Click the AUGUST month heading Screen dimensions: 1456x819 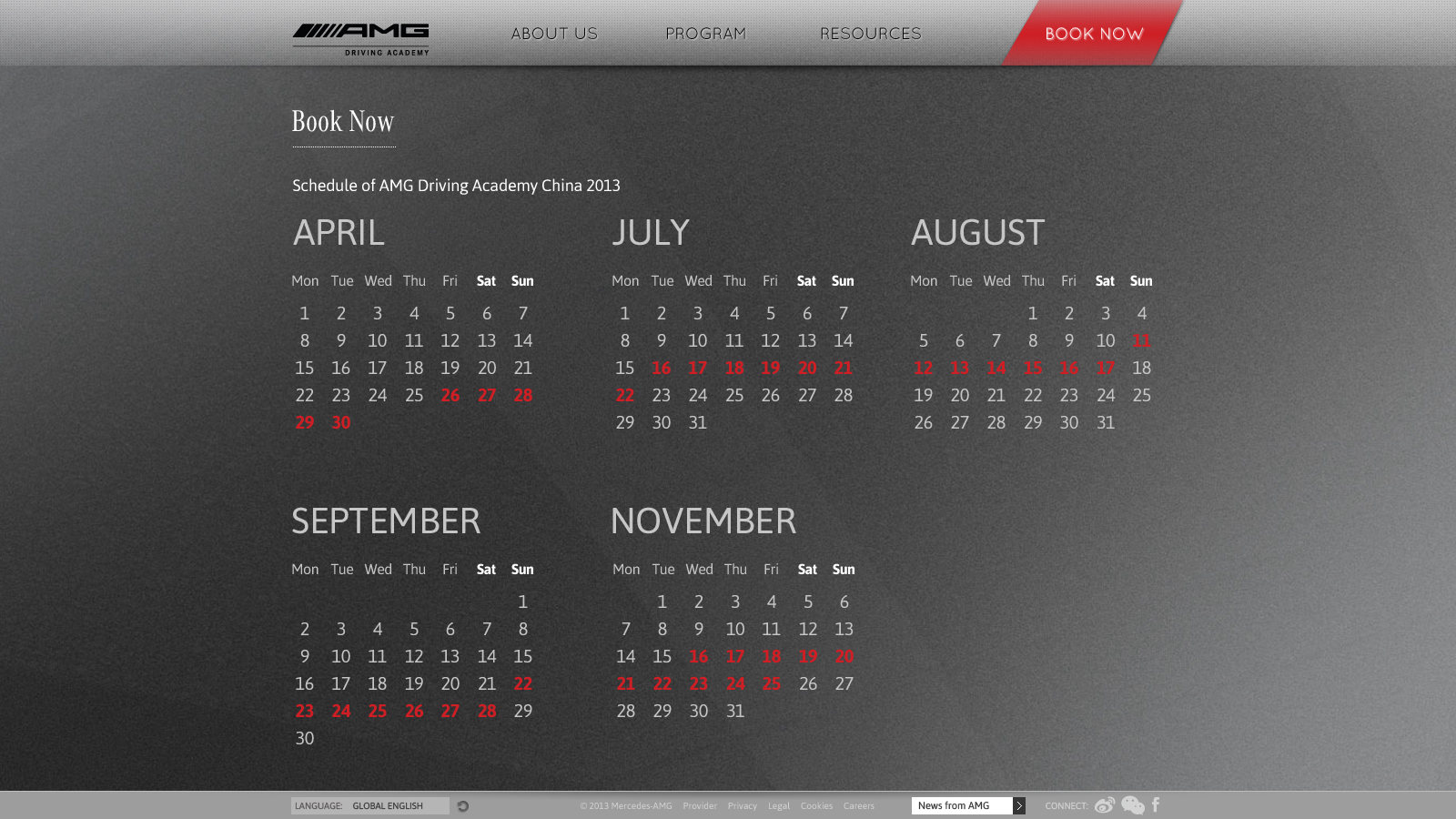click(978, 233)
